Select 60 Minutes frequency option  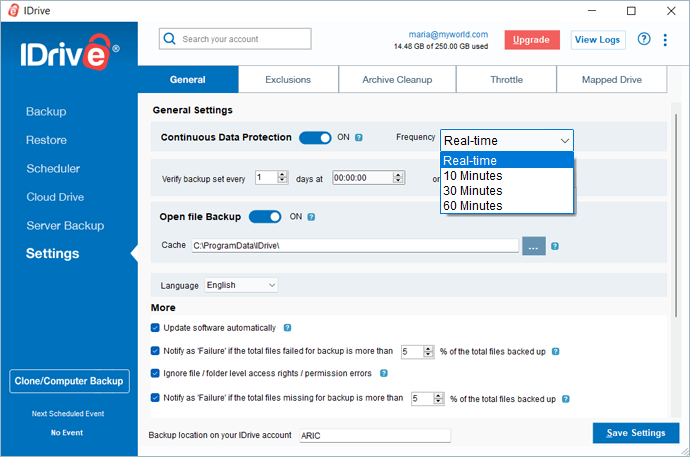[x=506, y=205]
